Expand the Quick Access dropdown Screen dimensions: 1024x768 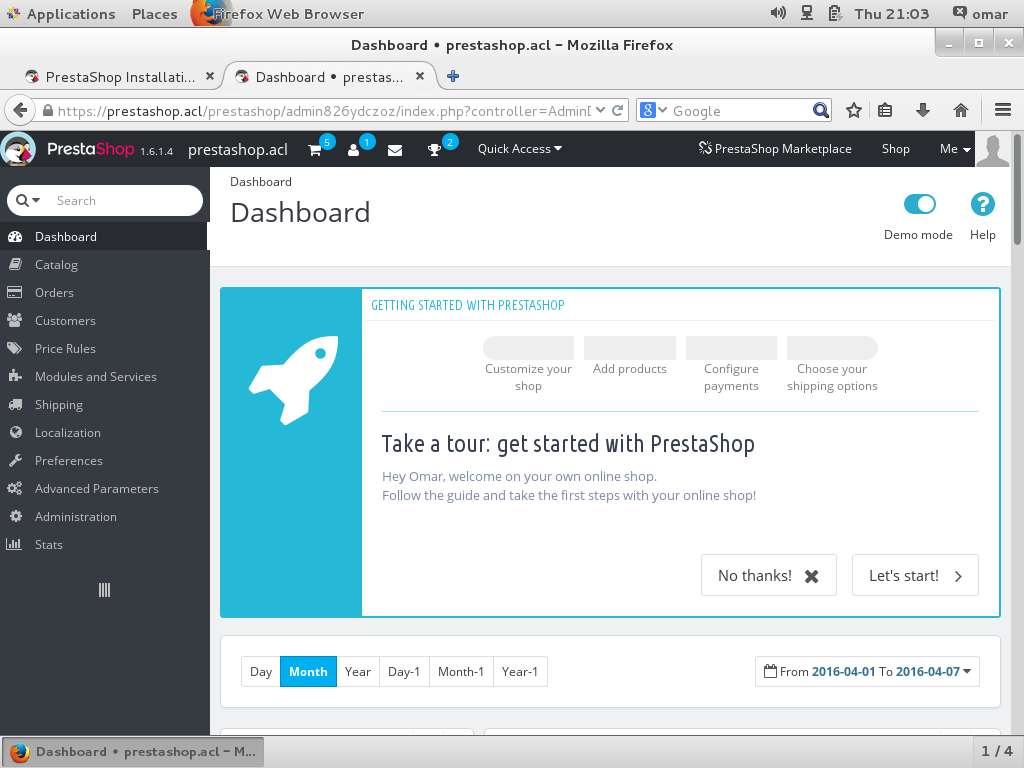click(520, 149)
